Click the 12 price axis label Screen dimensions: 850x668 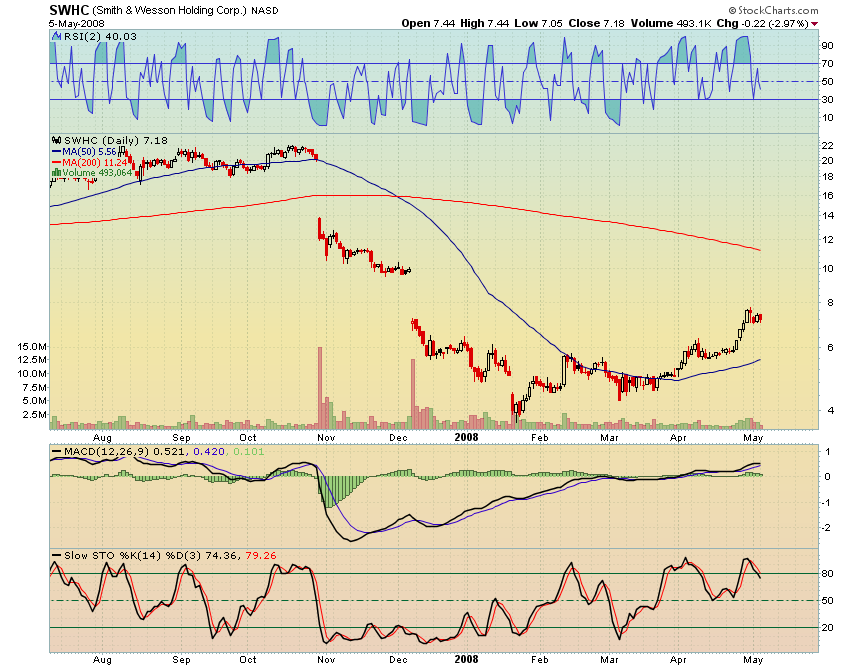click(x=827, y=239)
